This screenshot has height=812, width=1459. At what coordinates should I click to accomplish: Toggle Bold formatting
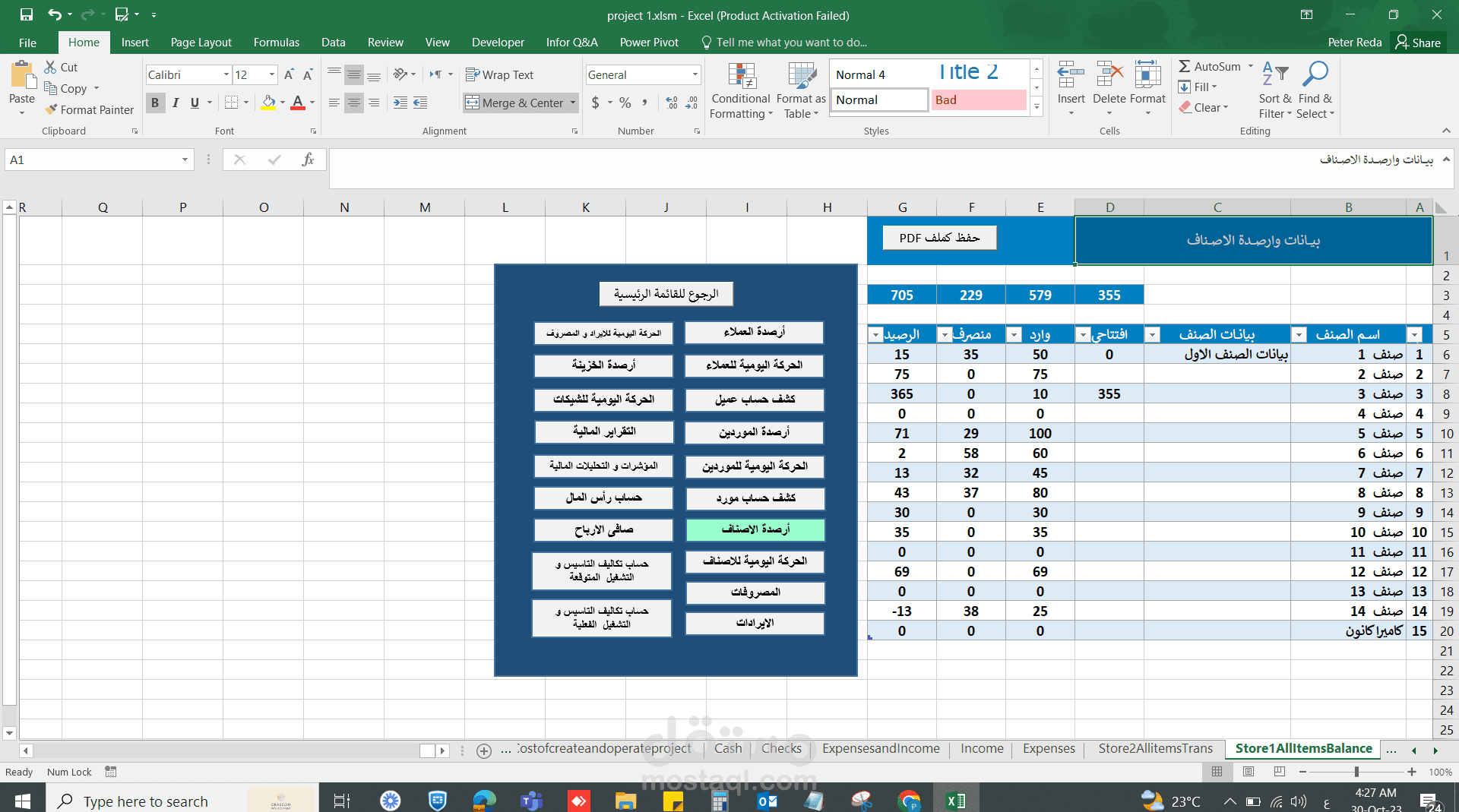155,103
